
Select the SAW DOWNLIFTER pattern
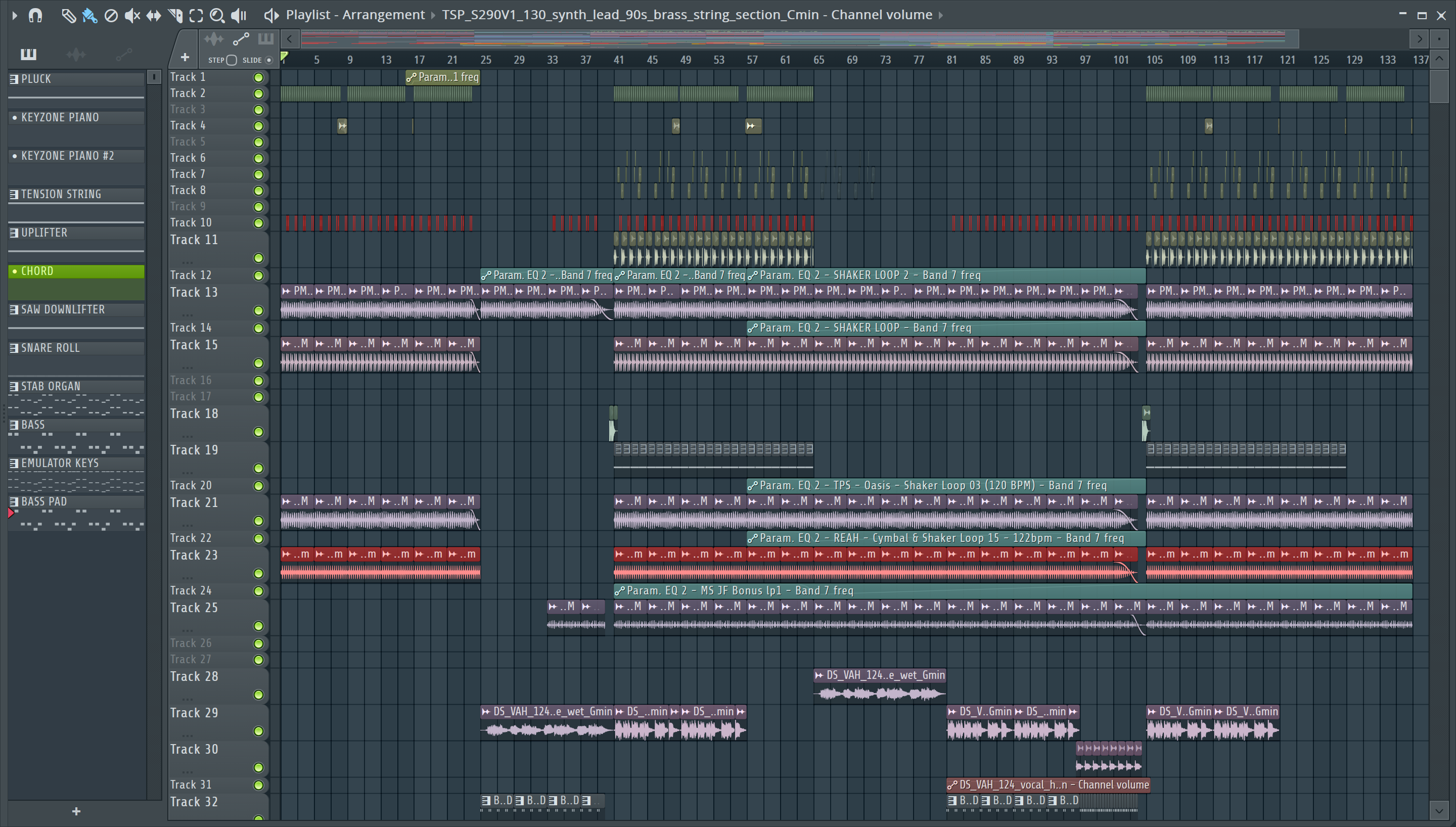coord(76,309)
